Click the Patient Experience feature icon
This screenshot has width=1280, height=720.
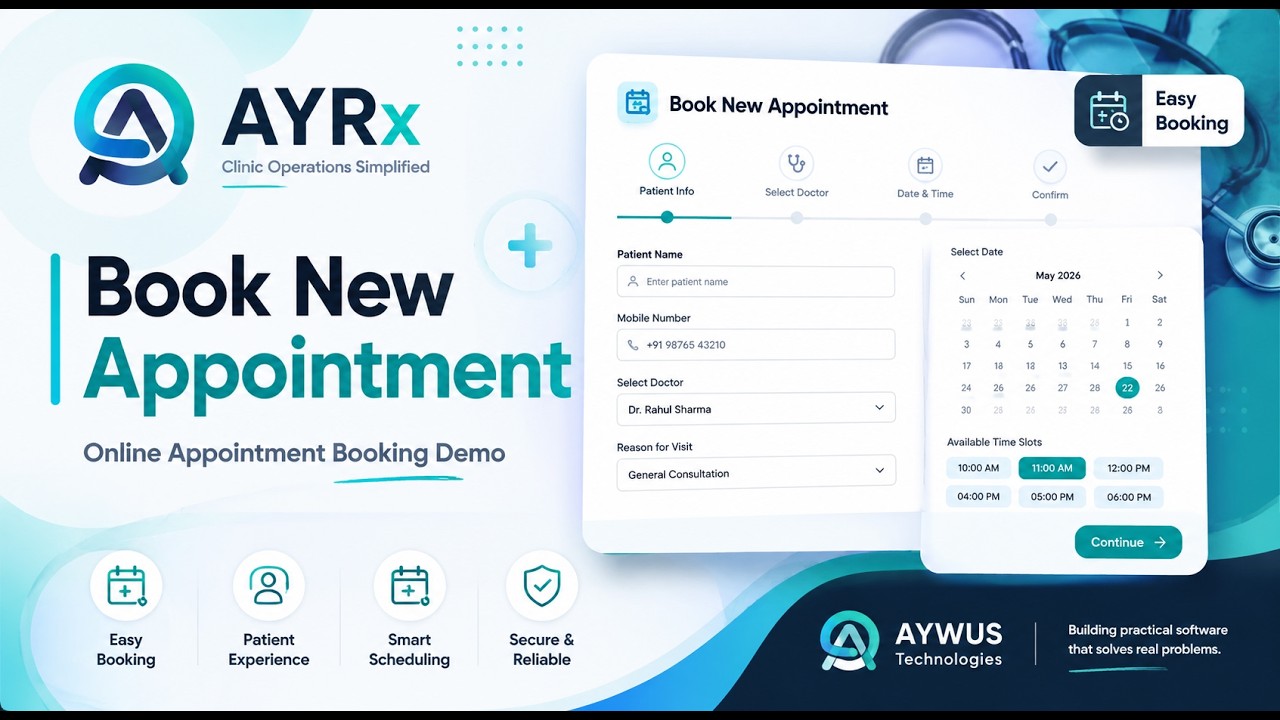tap(269, 586)
